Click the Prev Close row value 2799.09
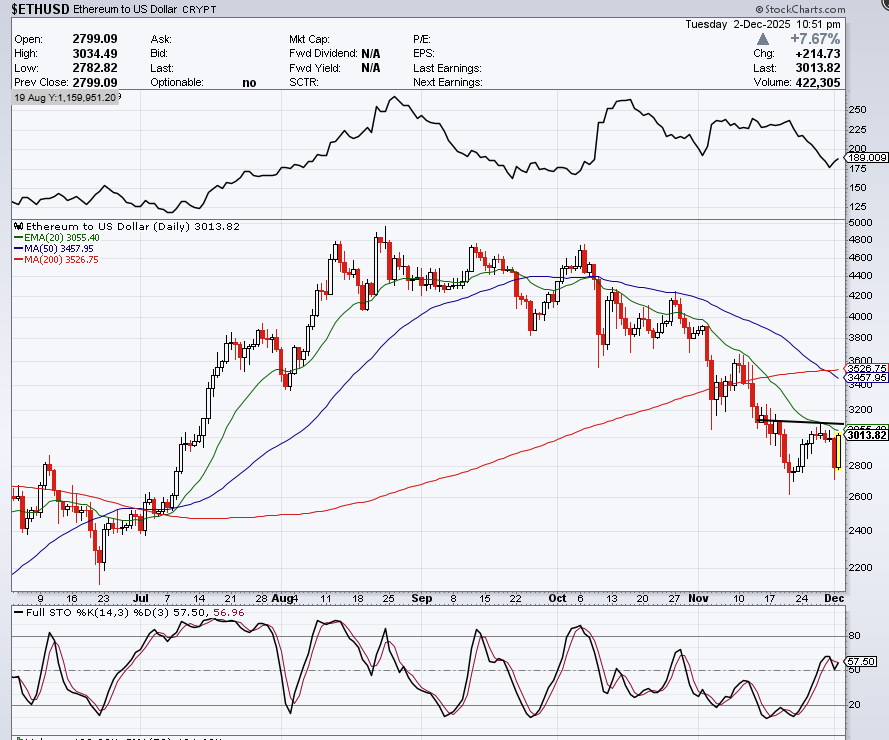 tap(95, 82)
